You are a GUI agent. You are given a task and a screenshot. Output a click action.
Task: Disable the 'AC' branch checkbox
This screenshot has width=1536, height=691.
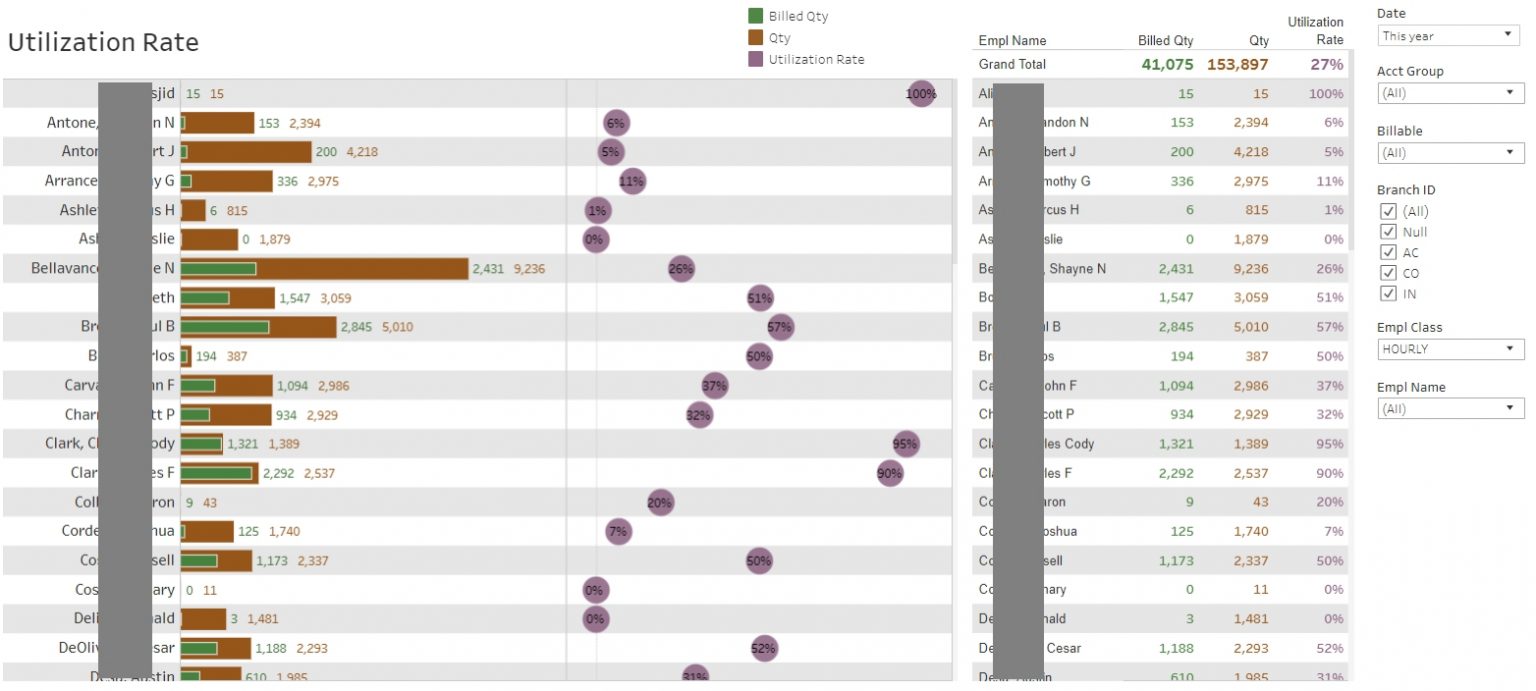(1388, 252)
